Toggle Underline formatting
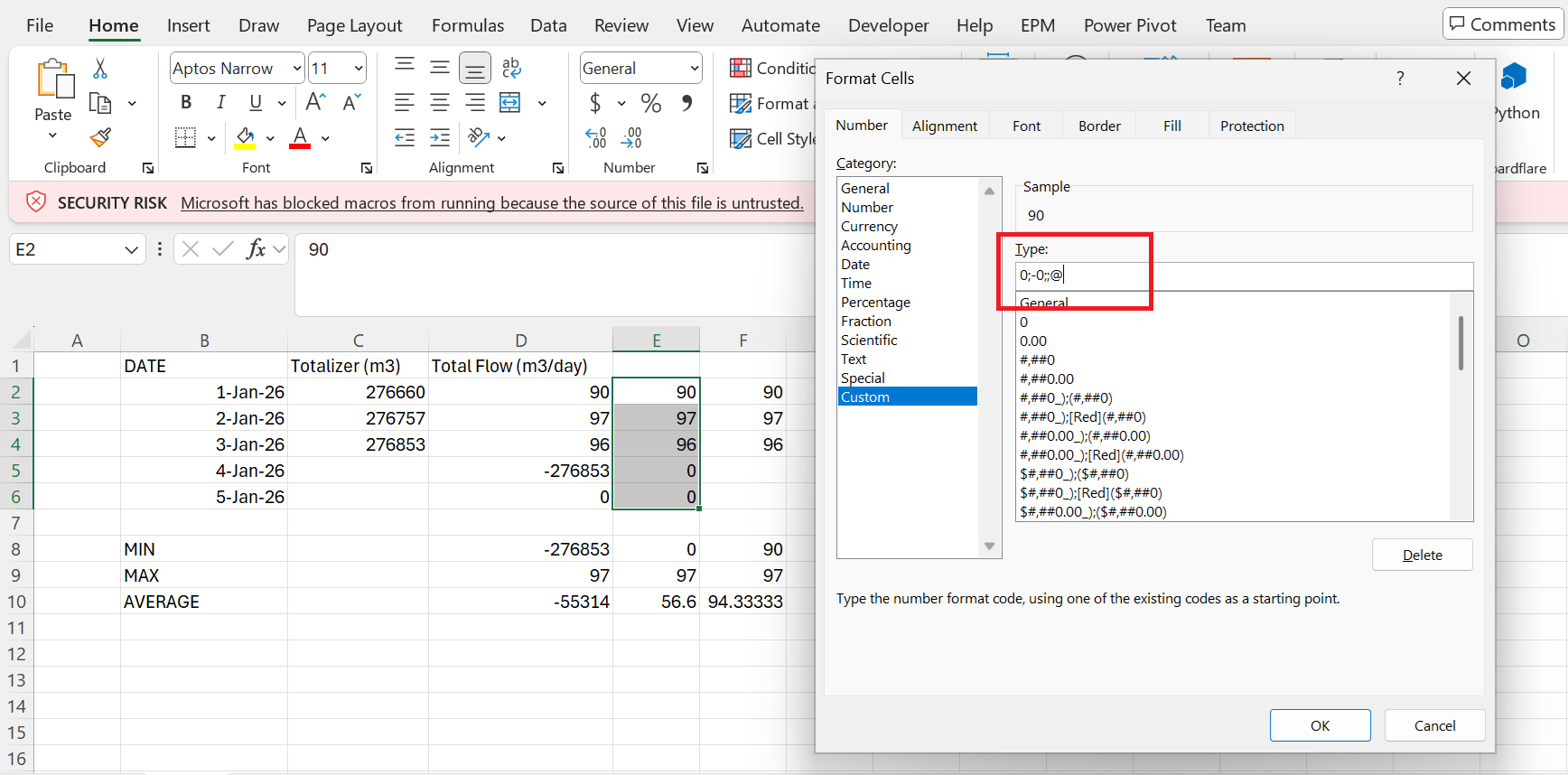 (x=256, y=102)
